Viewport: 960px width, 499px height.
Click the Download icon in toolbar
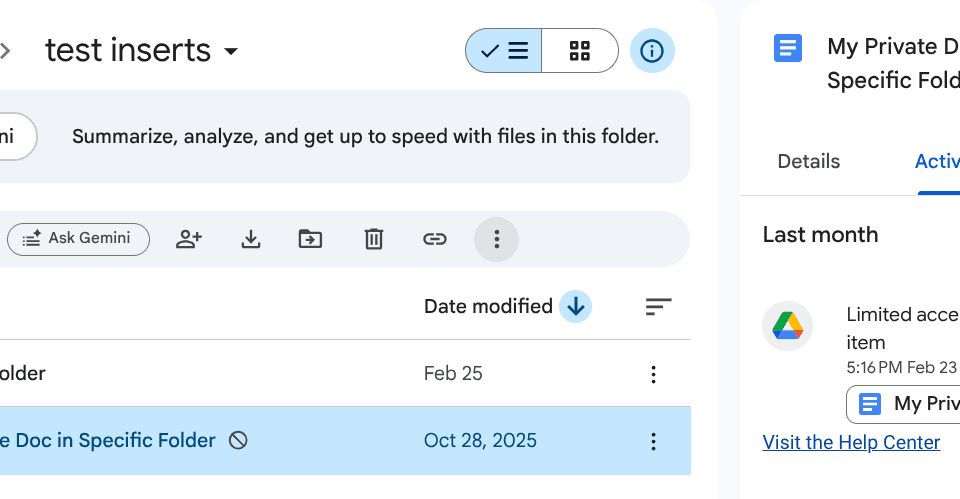pos(251,239)
